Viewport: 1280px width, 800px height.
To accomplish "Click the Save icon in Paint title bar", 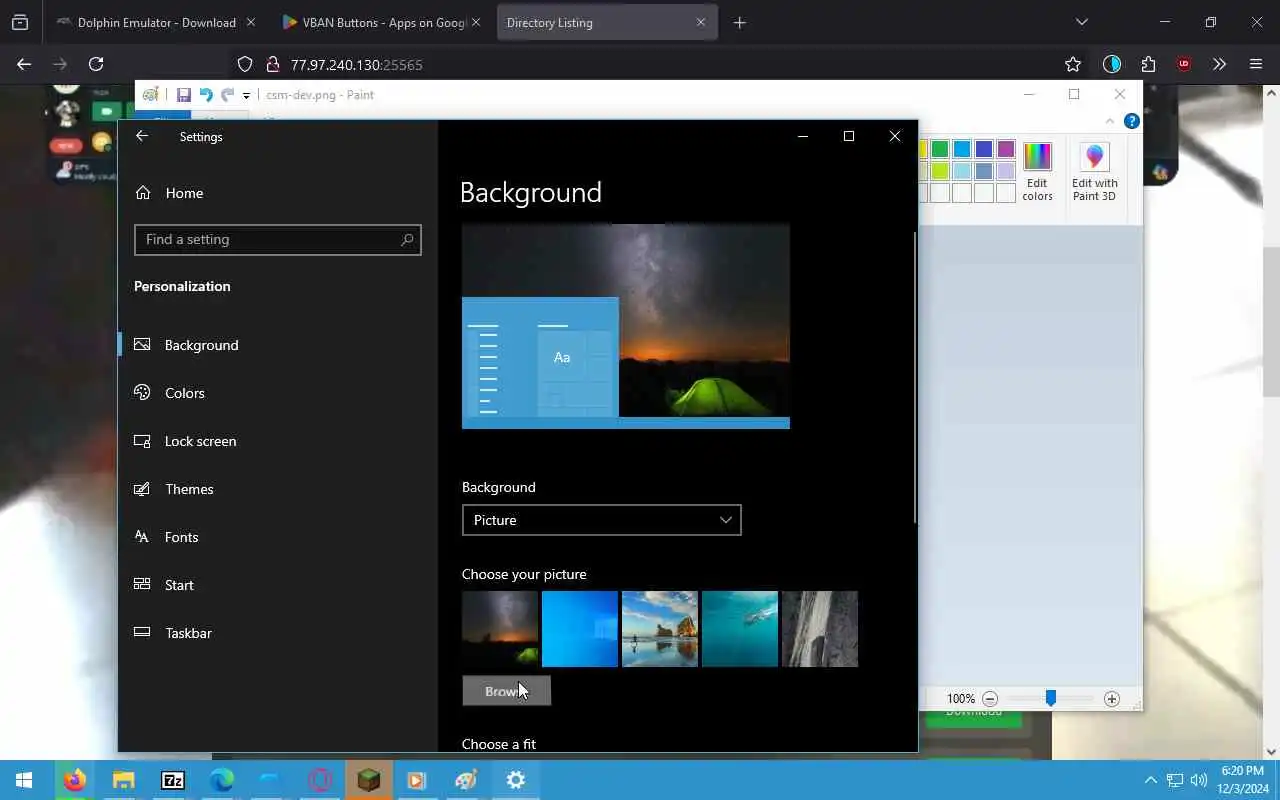I will [184, 95].
